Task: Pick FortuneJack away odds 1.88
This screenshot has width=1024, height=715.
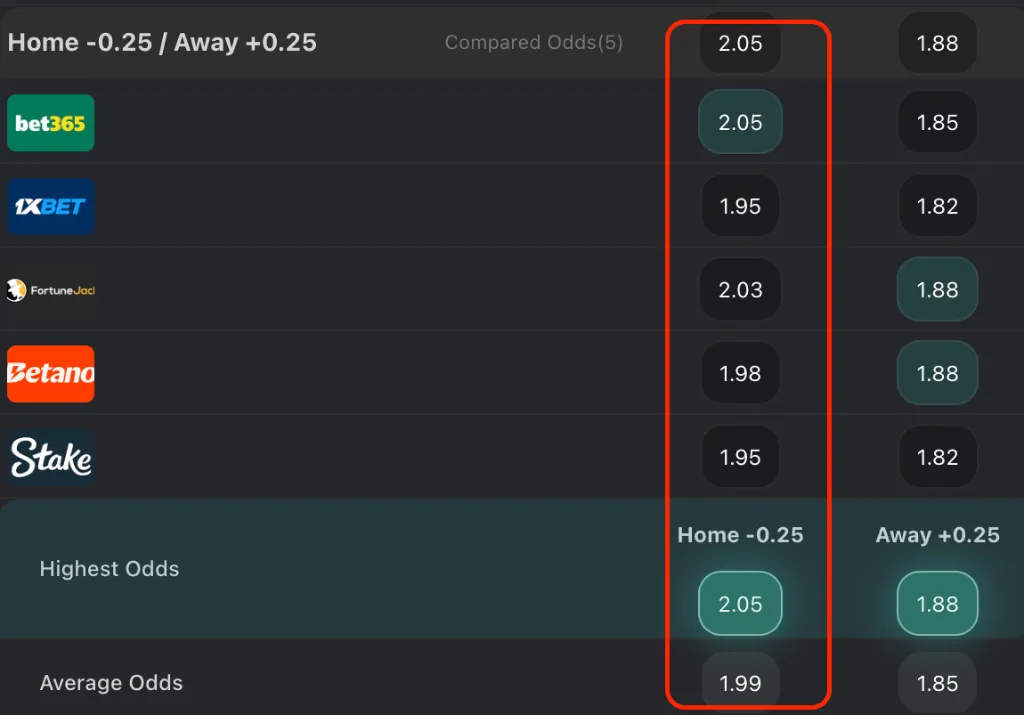Action: [x=937, y=290]
